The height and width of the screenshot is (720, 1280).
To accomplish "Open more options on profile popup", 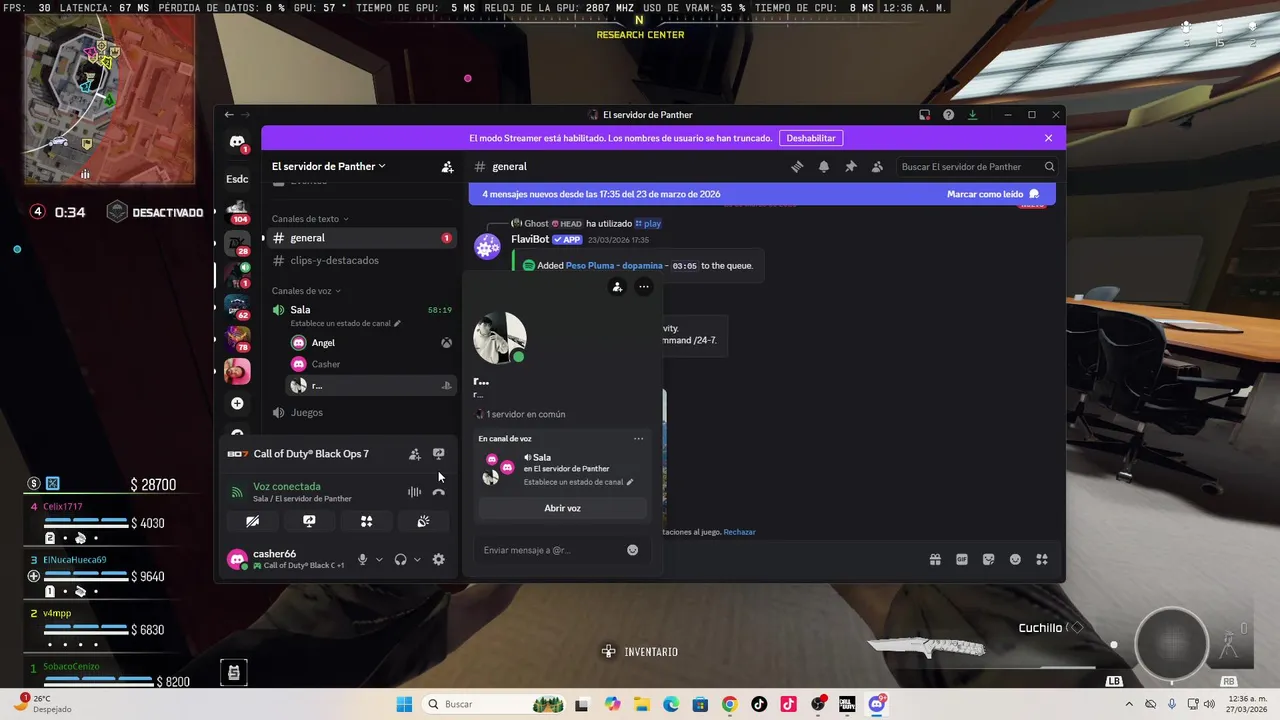I will click(644, 287).
